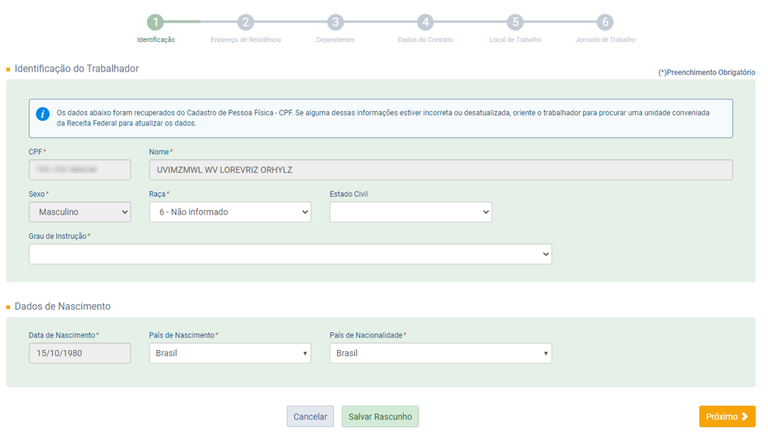Open the Sexo dropdown
Image resolution: width=768 pixels, height=434 pixels.
pyautogui.click(x=80, y=212)
